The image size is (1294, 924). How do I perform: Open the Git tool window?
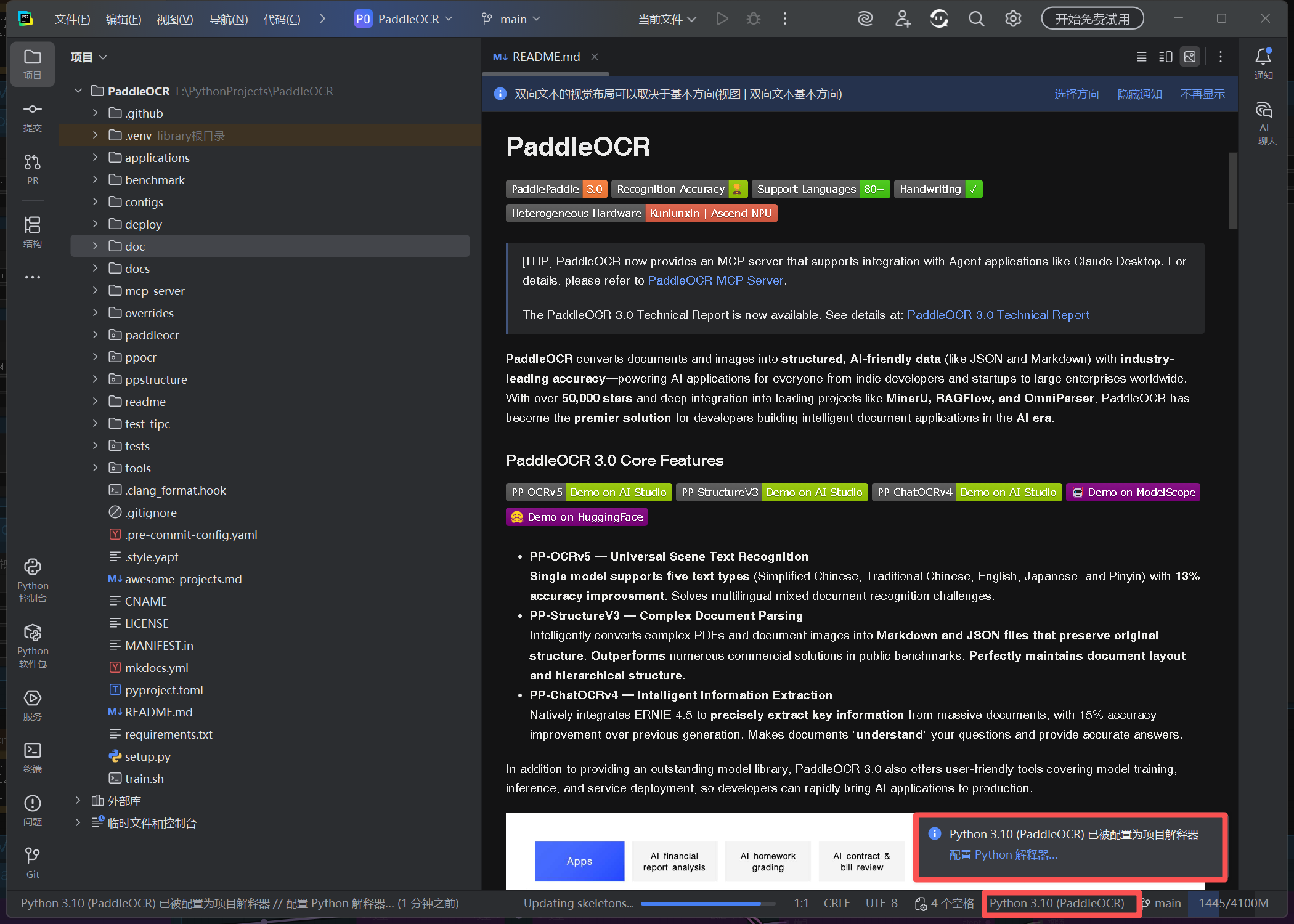click(x=32, y=862)
